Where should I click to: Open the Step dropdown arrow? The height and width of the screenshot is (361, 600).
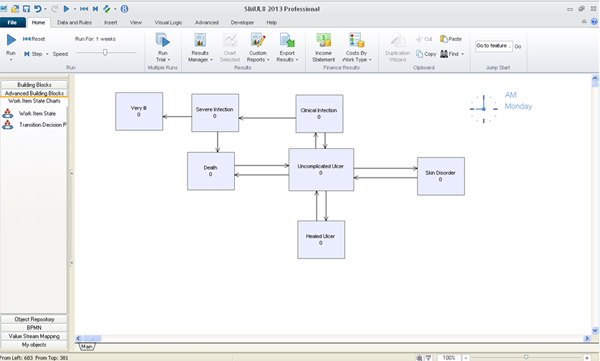pyautogui.click(x=47, y=54)
